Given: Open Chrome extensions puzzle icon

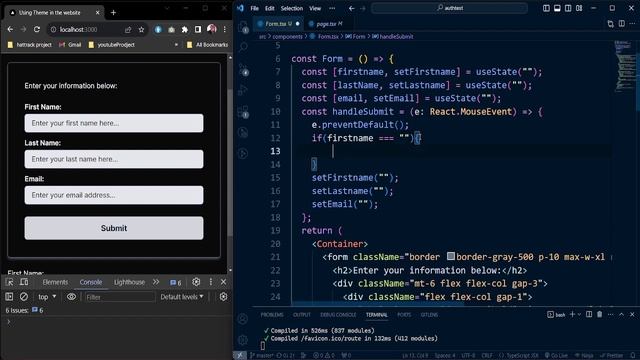Looking at the screenshot, I should pos(184,29).
